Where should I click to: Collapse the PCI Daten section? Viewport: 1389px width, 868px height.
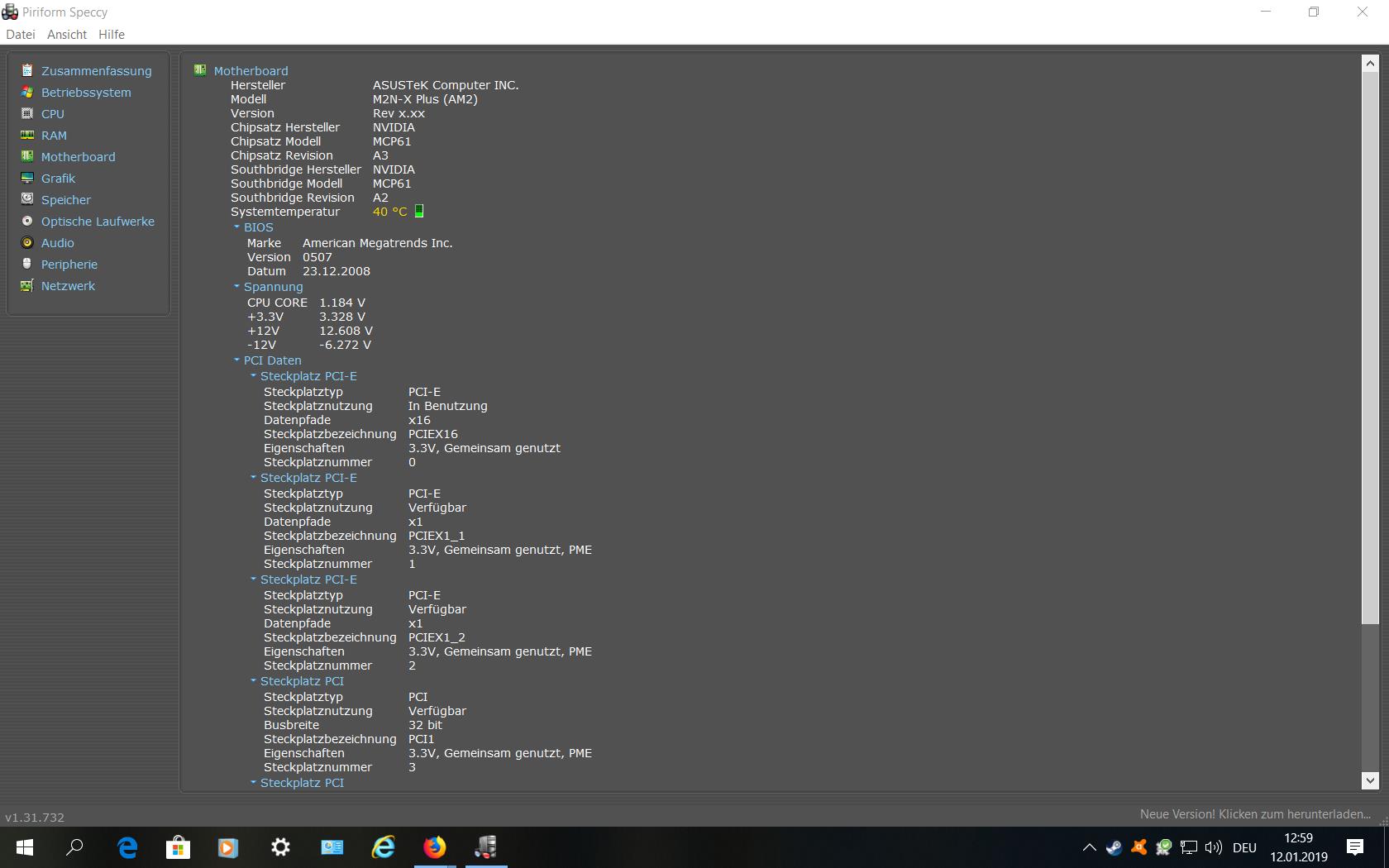point(236,360)
